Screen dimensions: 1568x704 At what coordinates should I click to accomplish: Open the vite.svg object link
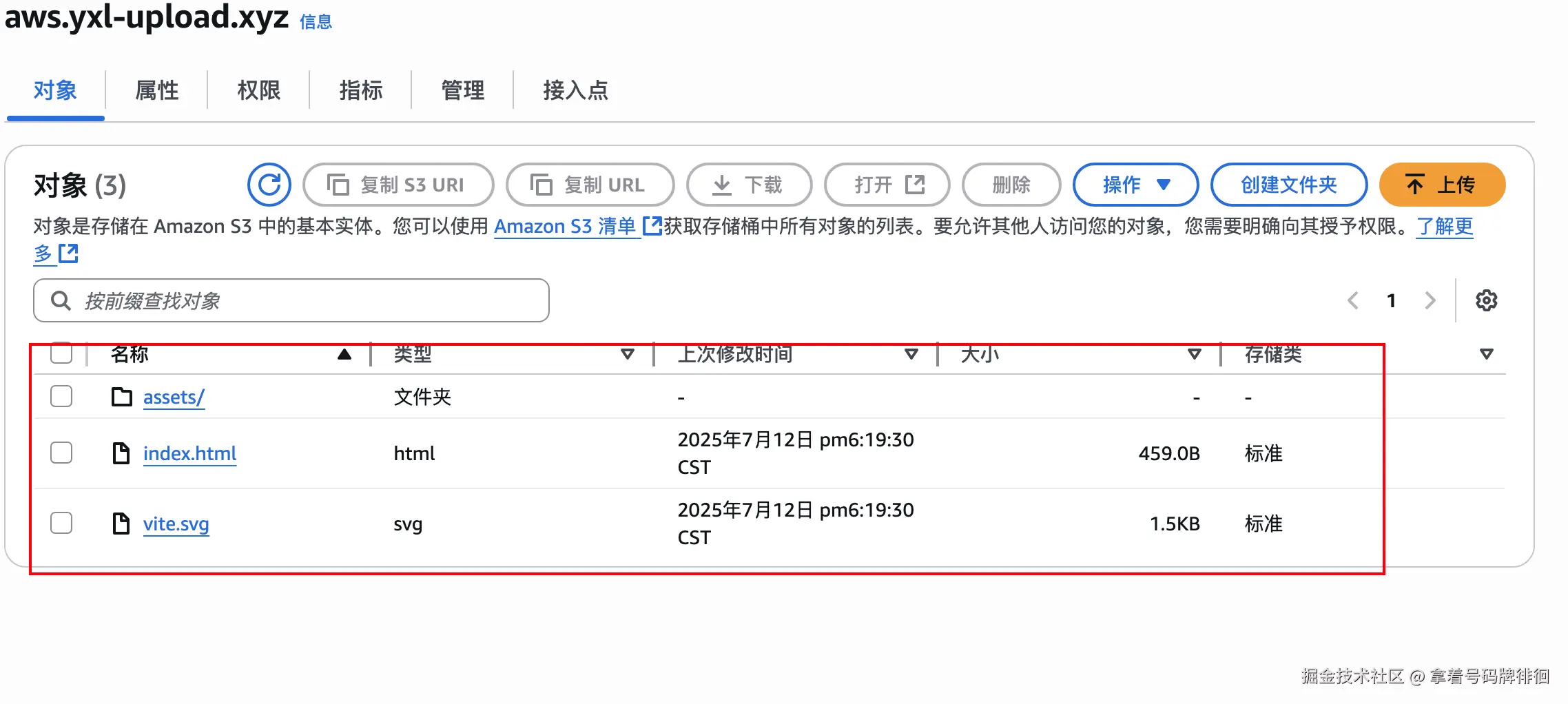click(176, 524)
